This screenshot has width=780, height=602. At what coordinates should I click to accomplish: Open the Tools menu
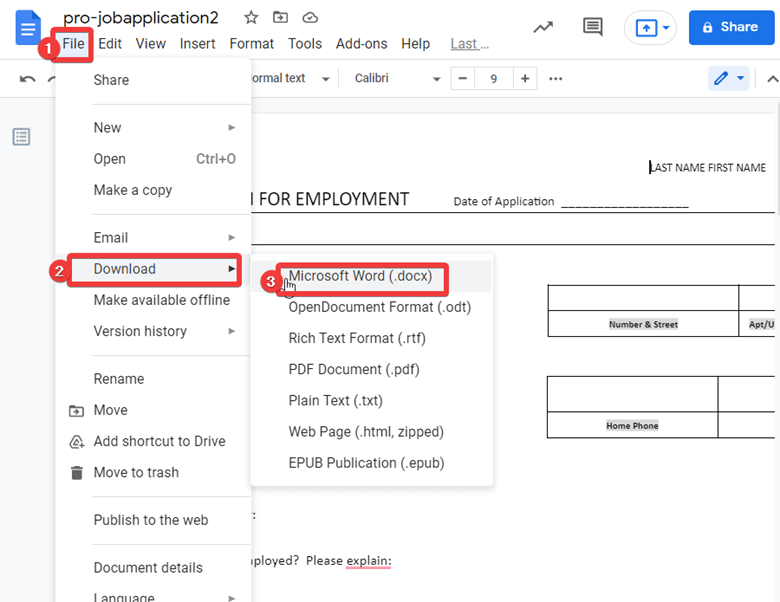(x=305, y=44)
